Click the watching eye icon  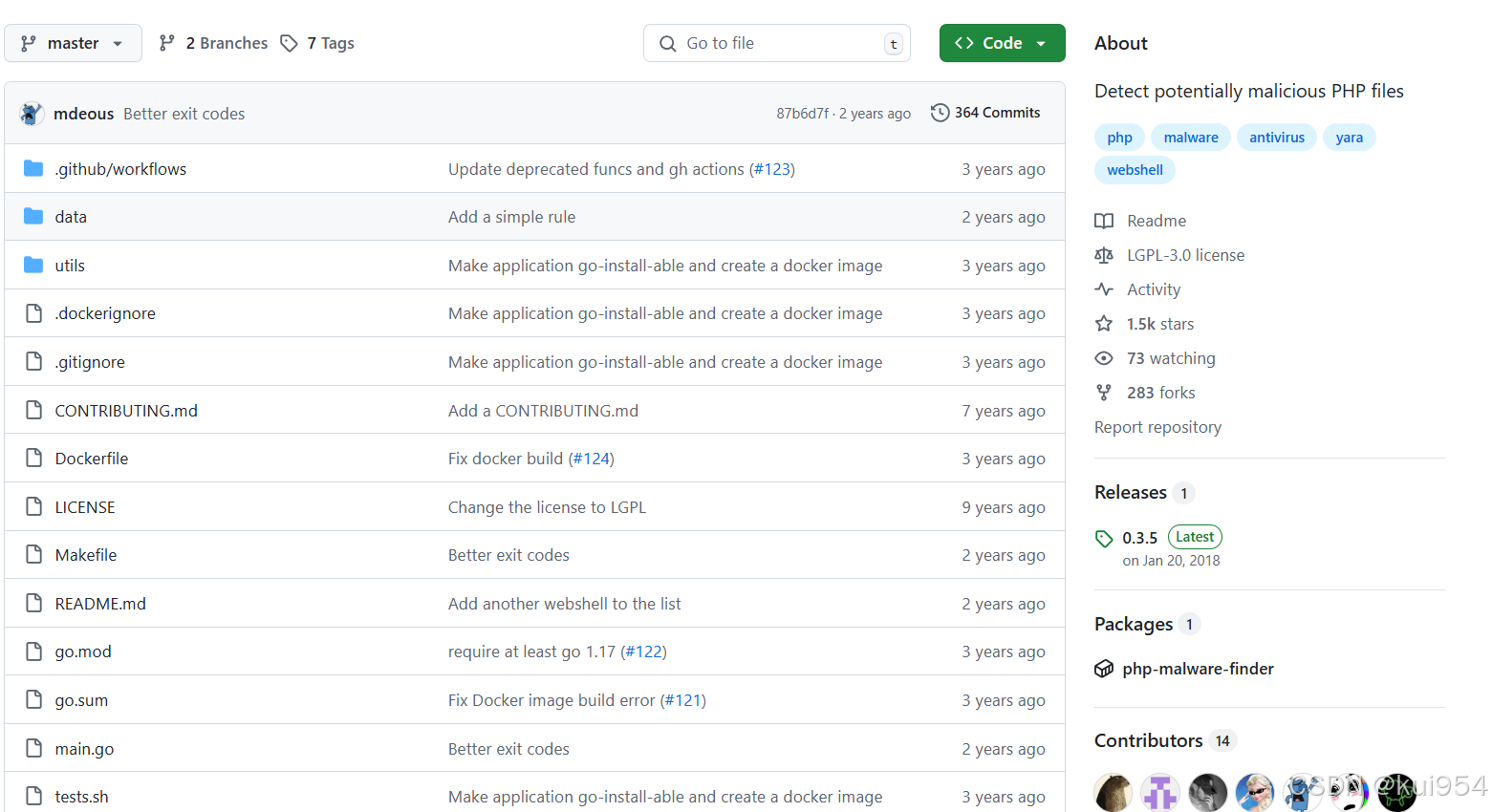point(1104,358)
